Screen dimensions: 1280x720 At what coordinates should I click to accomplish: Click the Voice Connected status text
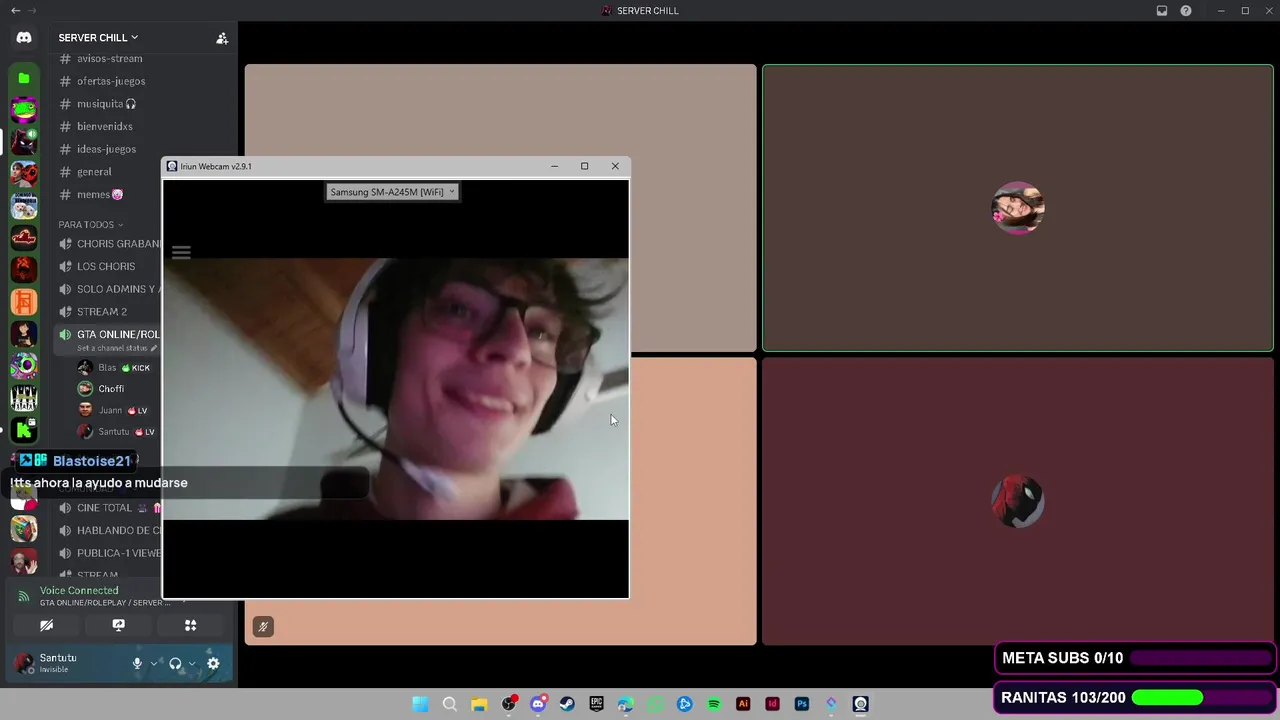coord(79,591)
